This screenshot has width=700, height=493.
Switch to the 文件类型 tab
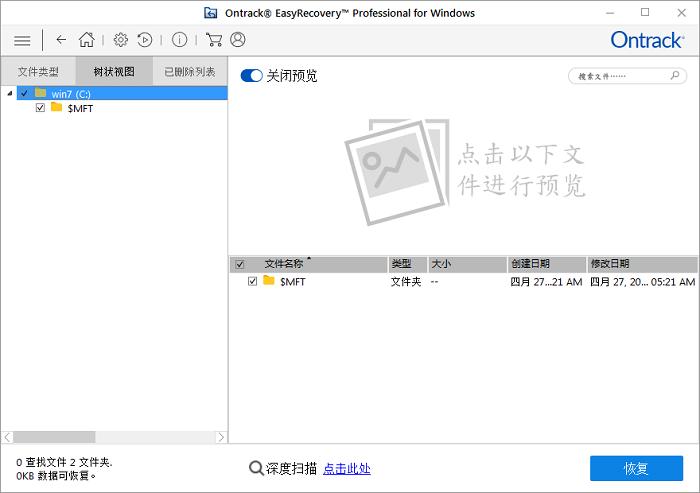click(x=38, y=71)
